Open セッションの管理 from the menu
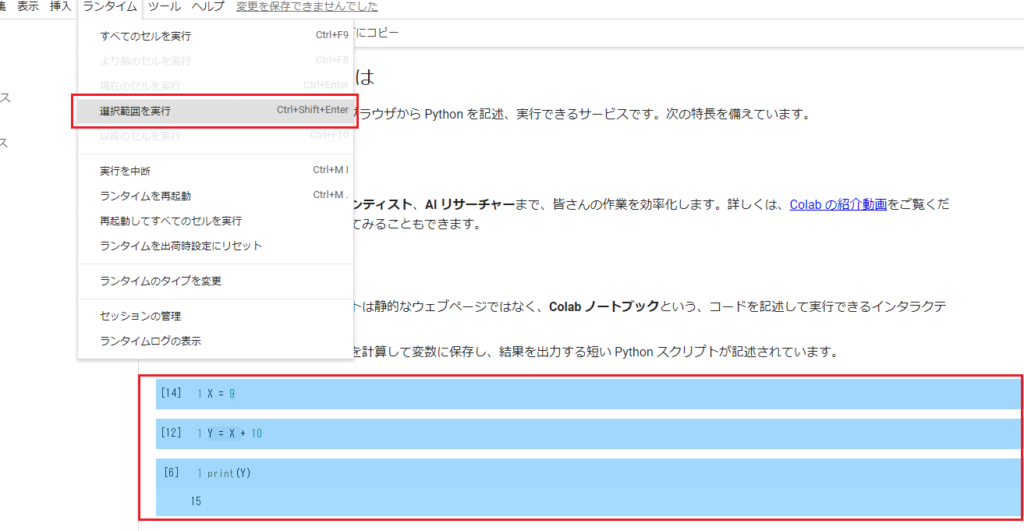 point(140,316)
